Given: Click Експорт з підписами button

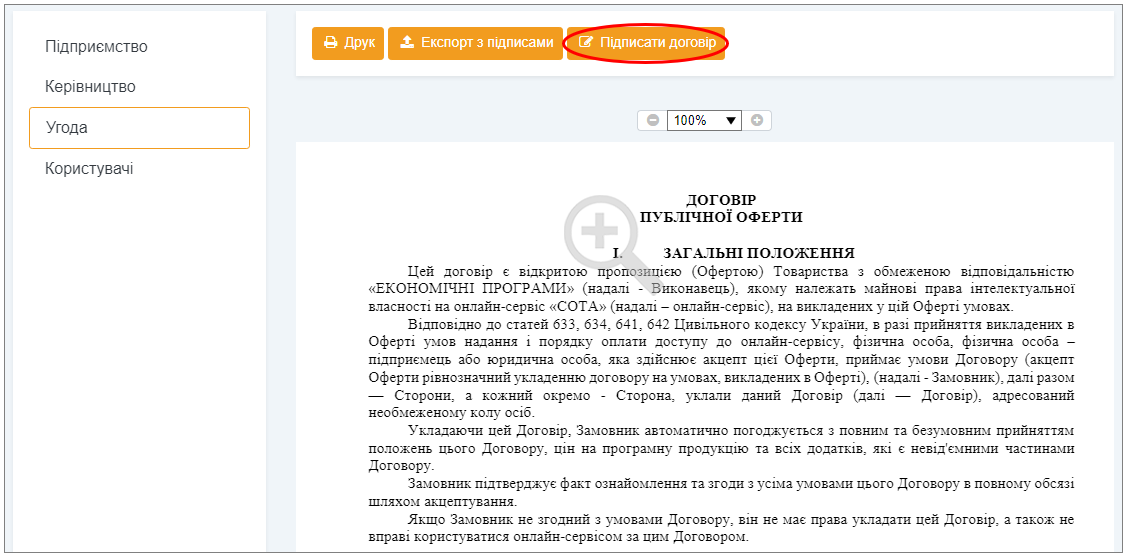Looking at the screenshot, I should pos(475,43).
